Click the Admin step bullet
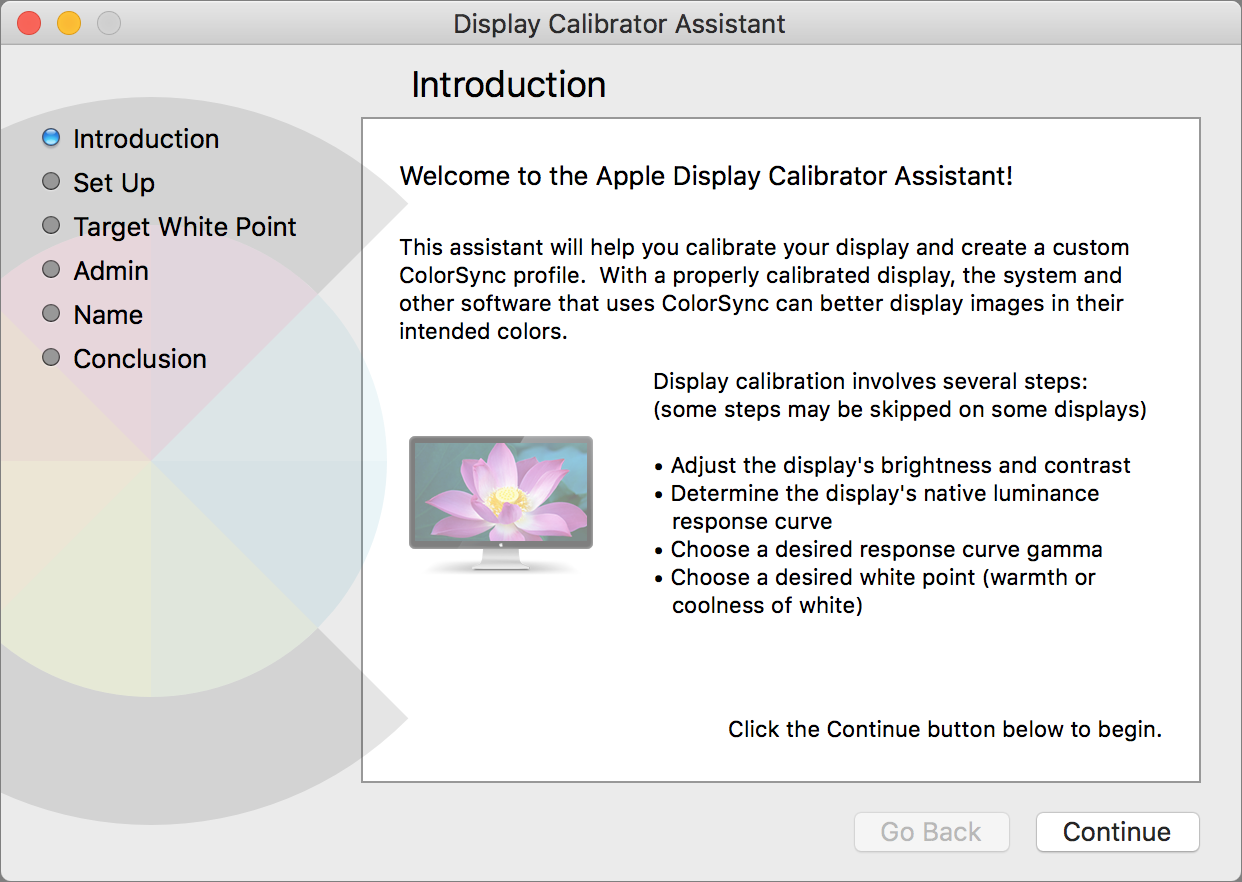Image resolution: width=1242 pixels, height=882 pixels. 51,270
